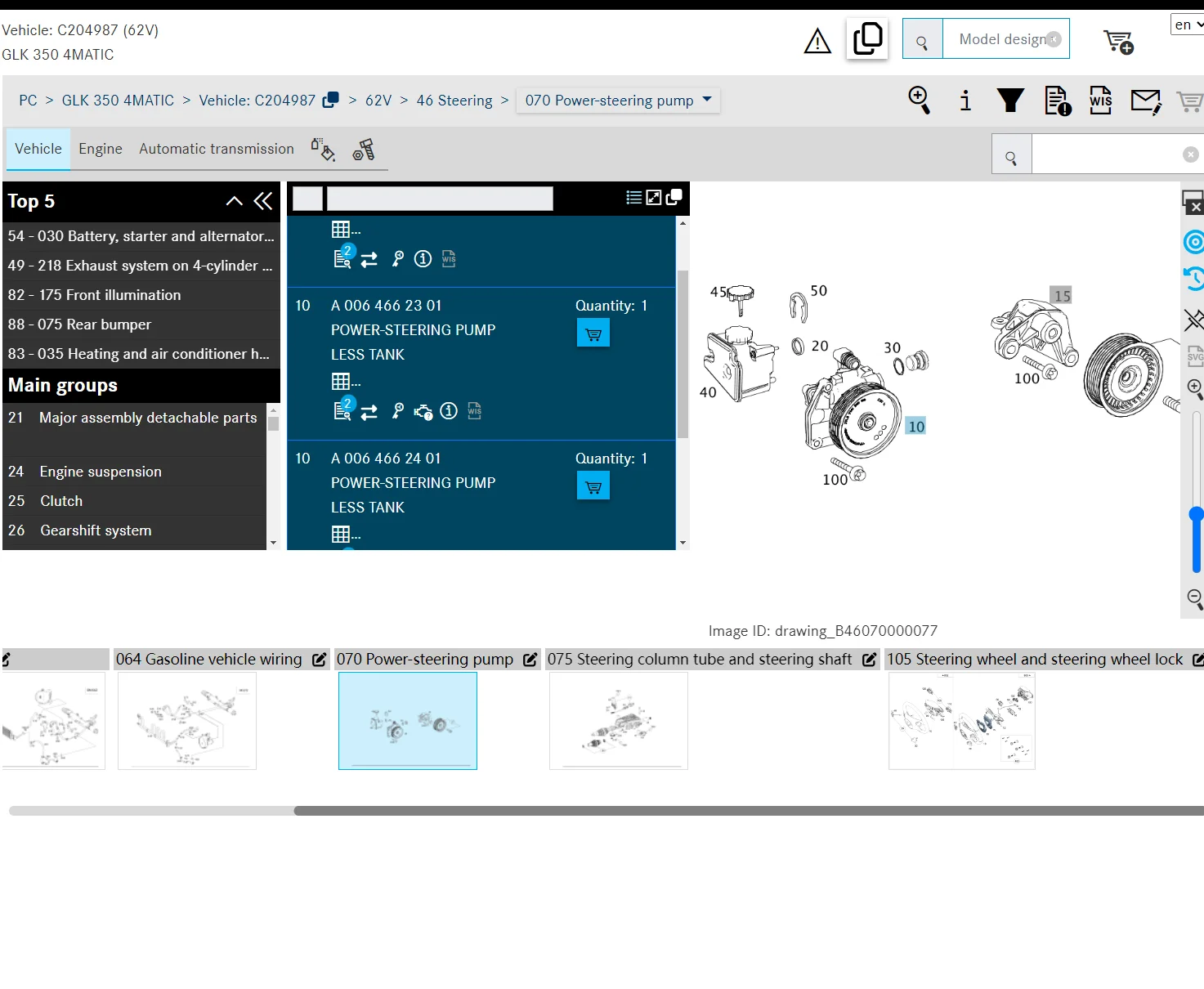The width and height of the screenshot is (1204, 989).
Task: Select 82 - 175 Front illumination
Action: tap(141, 295)
